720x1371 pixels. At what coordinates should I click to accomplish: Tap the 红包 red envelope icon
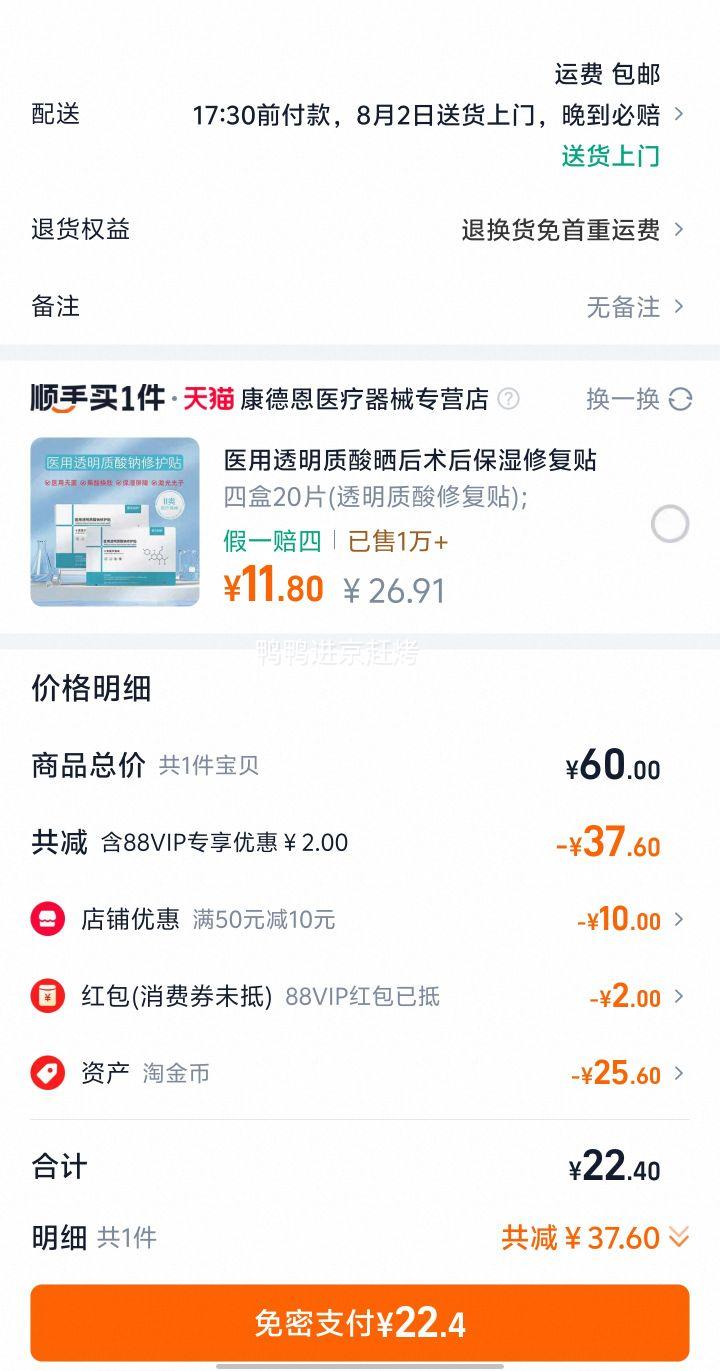pos(47,996)
